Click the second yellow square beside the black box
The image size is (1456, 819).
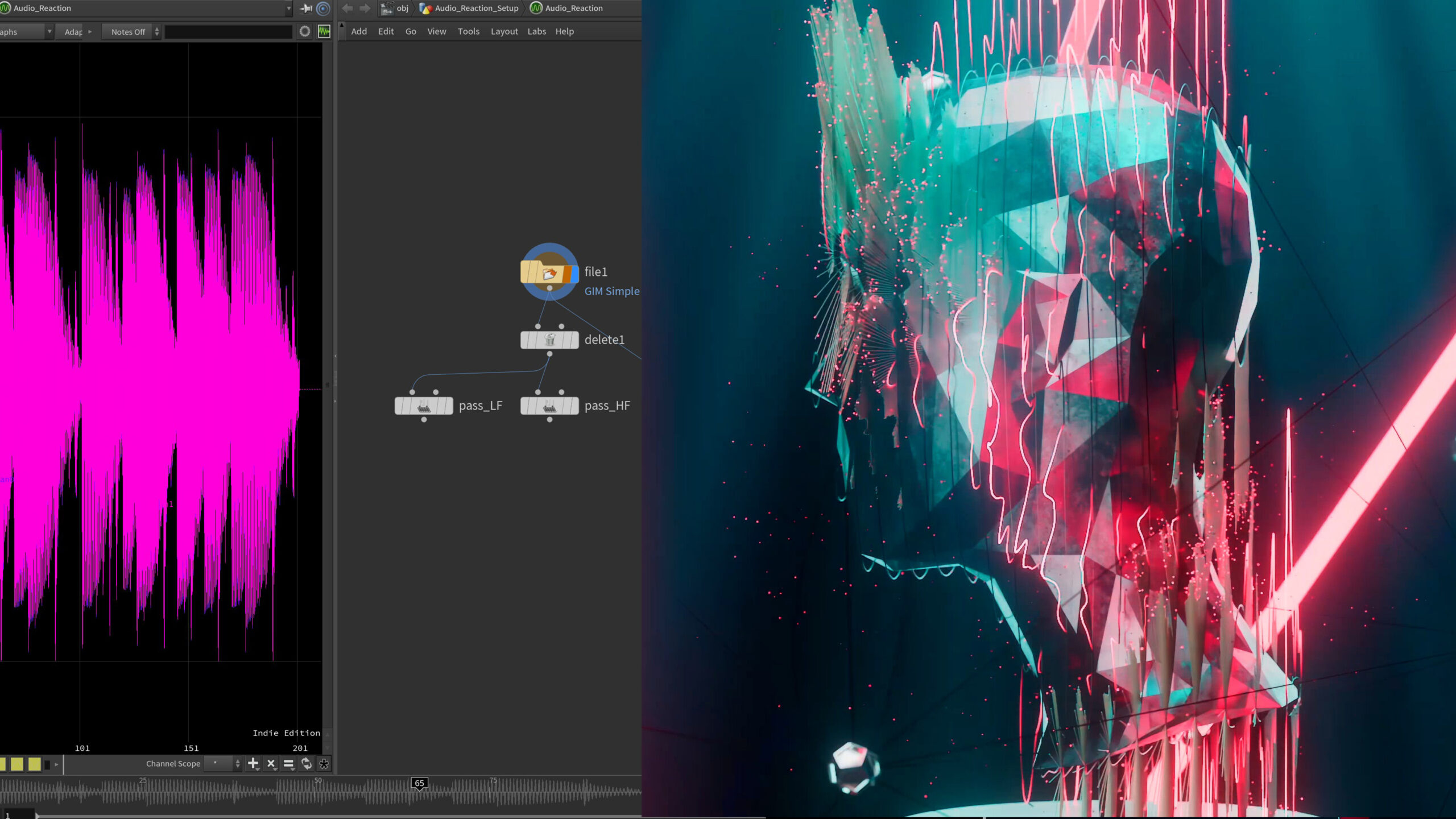coord(35,764)
